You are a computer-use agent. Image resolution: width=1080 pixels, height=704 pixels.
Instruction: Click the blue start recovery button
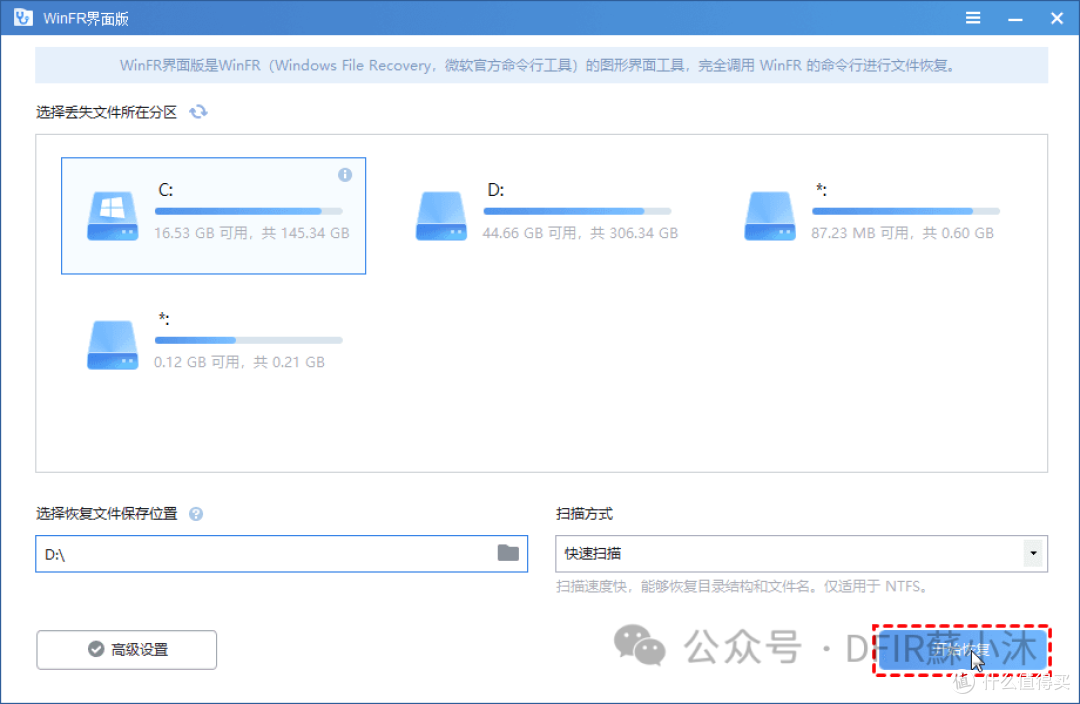click(x=962, y=650)
